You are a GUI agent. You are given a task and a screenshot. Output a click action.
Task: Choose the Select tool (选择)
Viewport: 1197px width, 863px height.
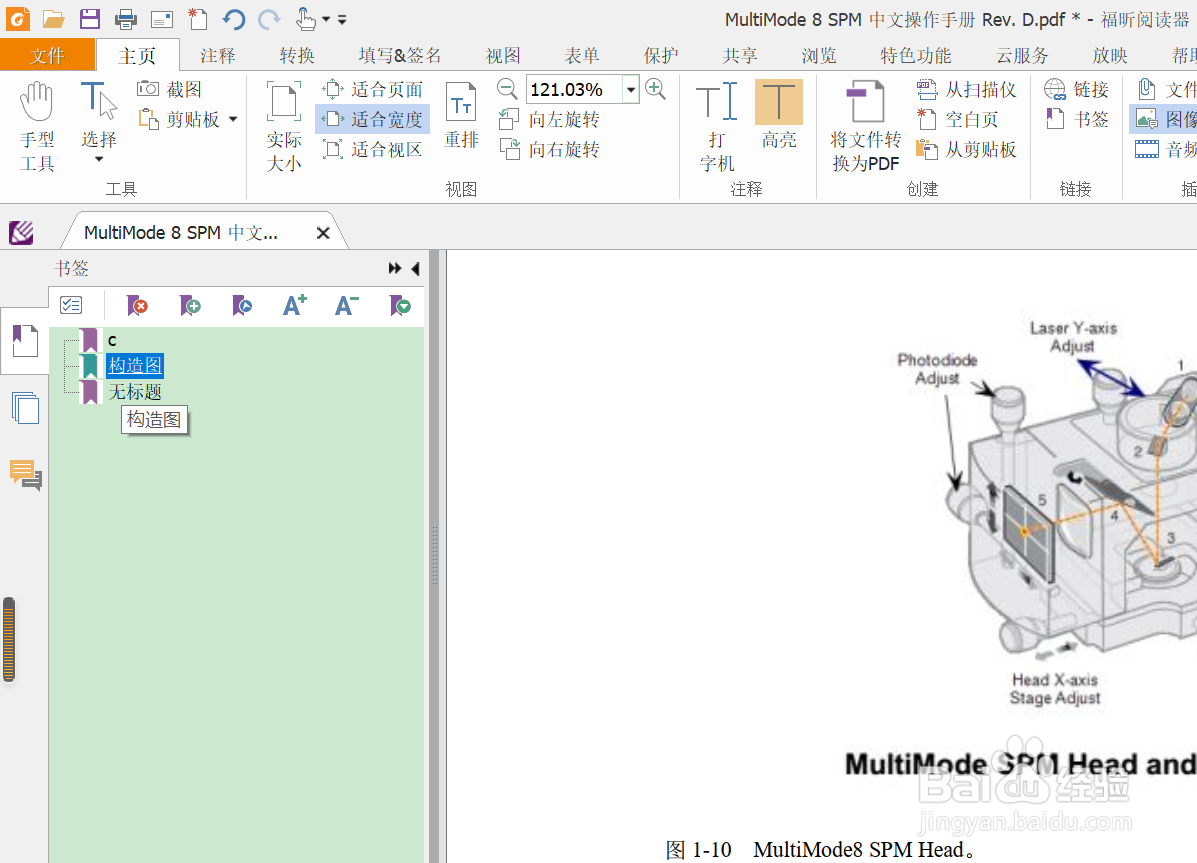(98, 115)
